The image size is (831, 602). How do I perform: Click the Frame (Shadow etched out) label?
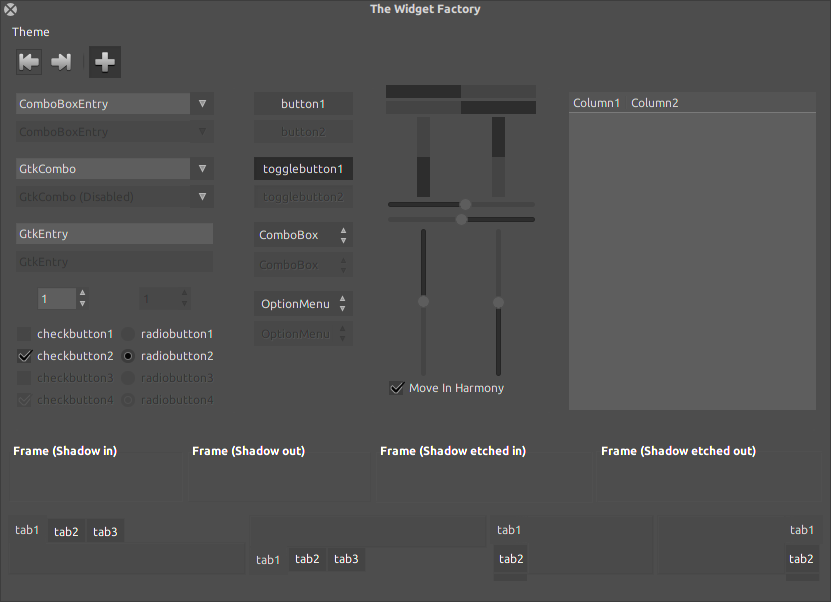(678, 451)
